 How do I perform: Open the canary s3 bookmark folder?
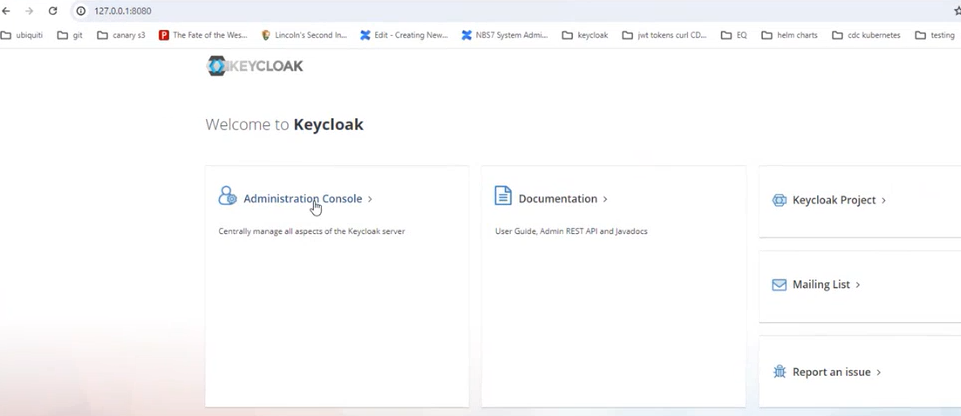121,36
